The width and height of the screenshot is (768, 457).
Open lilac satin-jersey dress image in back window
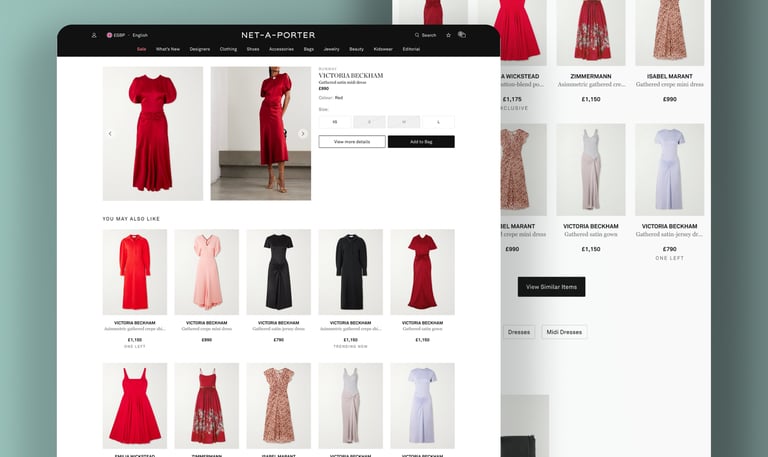coord(670,169)
